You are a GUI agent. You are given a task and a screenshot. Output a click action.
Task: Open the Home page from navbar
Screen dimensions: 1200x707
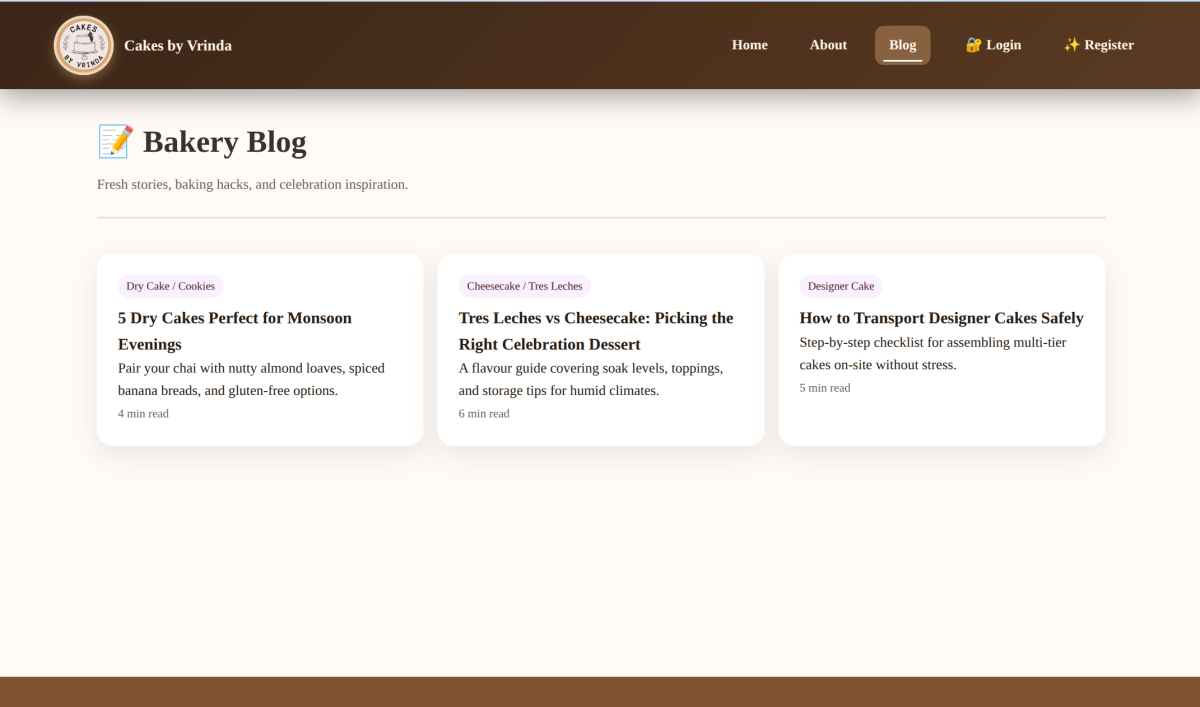point(749,45)
